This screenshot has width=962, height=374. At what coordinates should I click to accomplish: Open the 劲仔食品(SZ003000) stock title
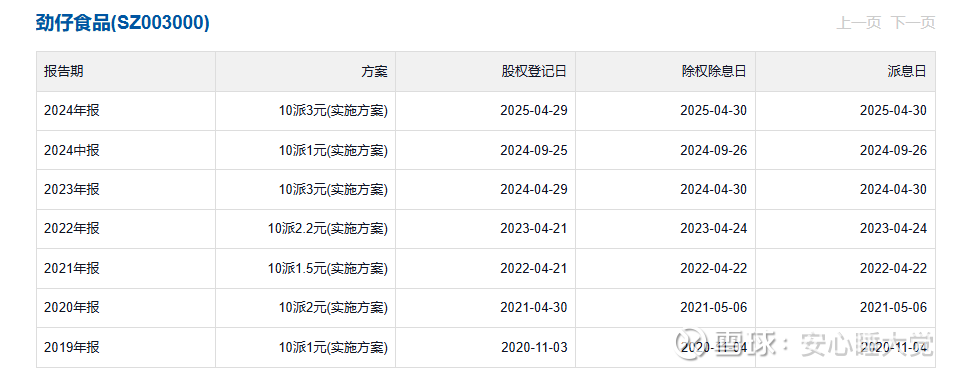pos(123,23)
